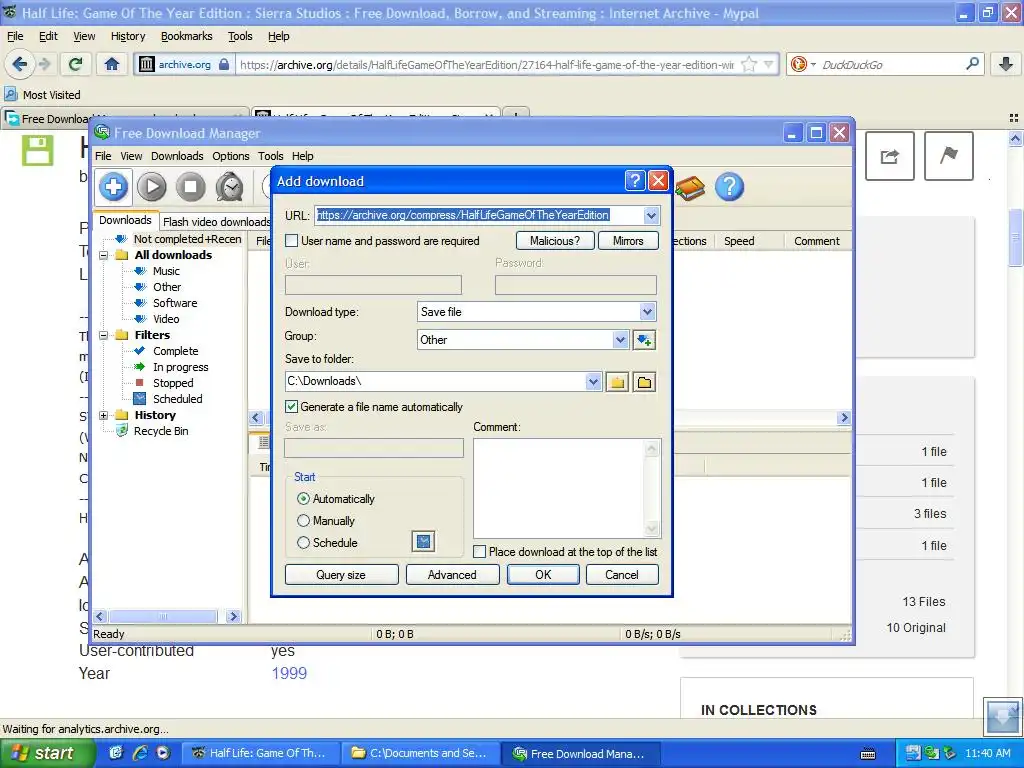Click the create folder icon beside browse
This screenshot has width=1024, height=768.
coord(644,382)
